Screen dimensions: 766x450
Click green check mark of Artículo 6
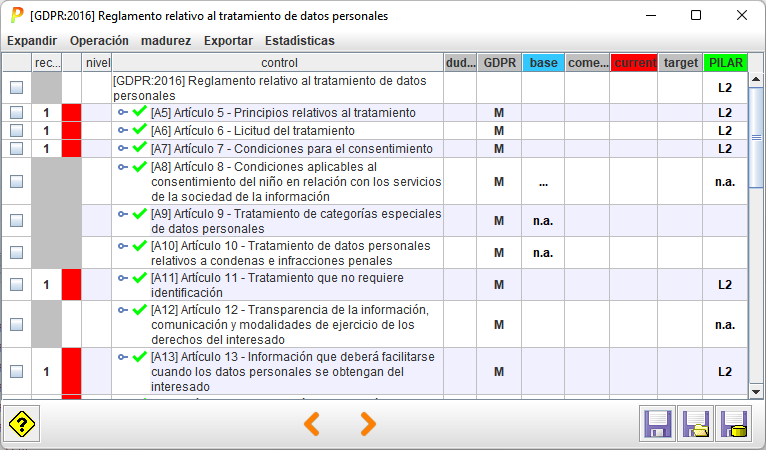[140, 129]
